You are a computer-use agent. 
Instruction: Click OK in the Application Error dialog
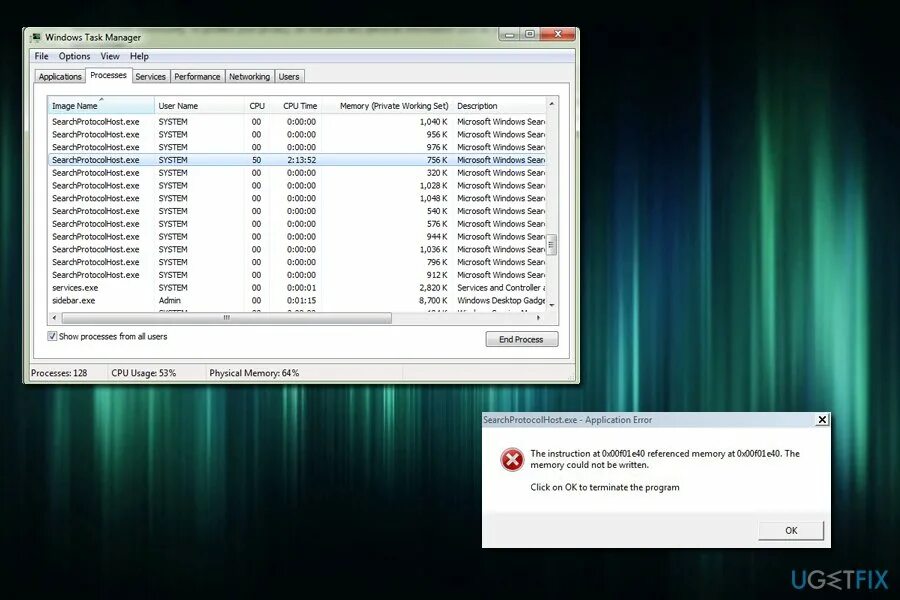click(x=791, y=531)
